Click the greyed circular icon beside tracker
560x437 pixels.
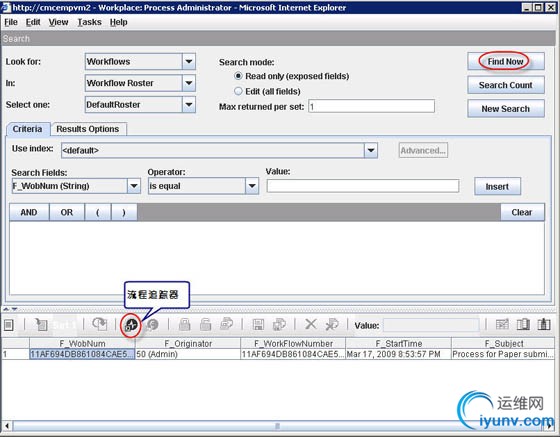(x=153, y=325)
